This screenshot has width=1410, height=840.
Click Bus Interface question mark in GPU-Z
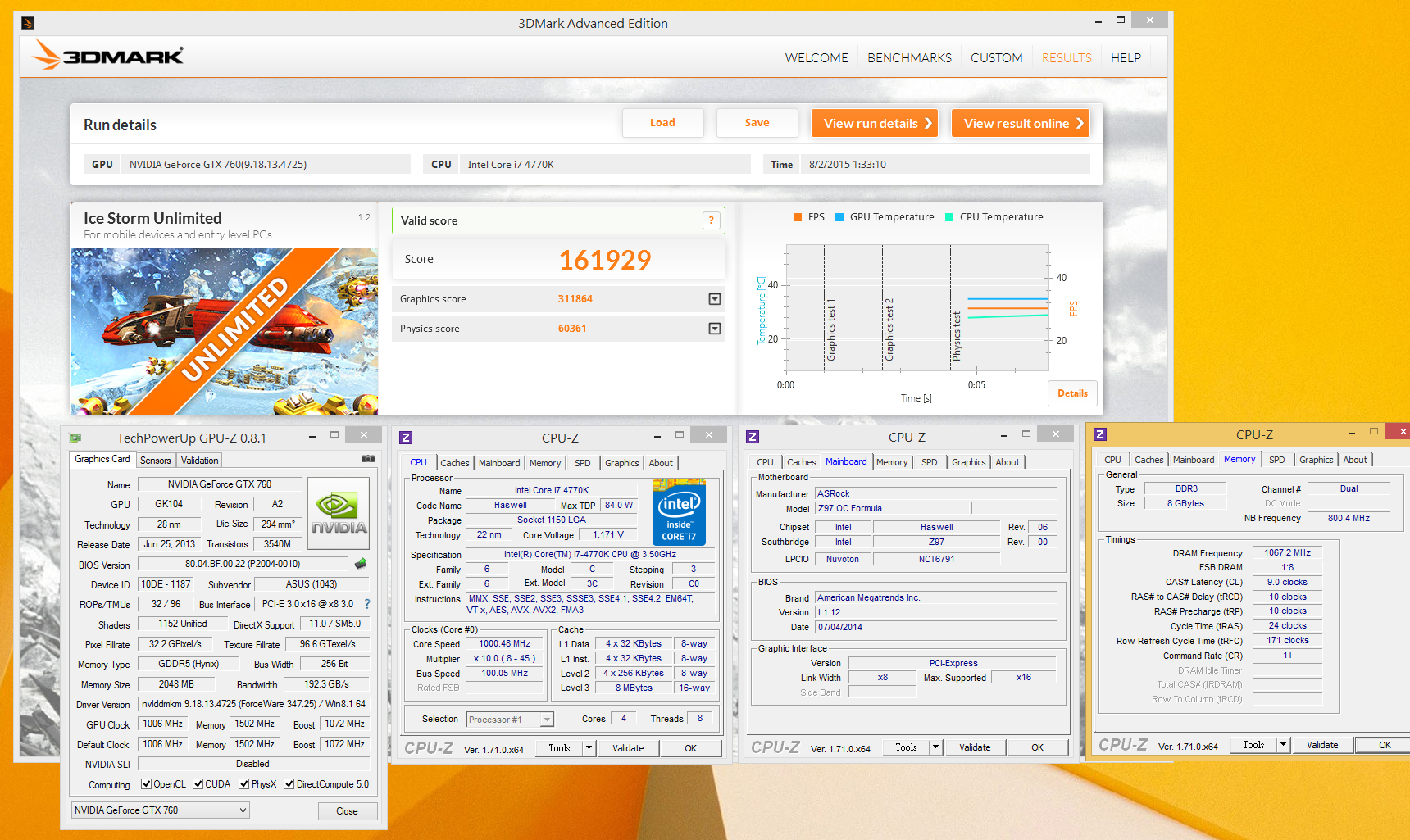click(x=366, y=604)
